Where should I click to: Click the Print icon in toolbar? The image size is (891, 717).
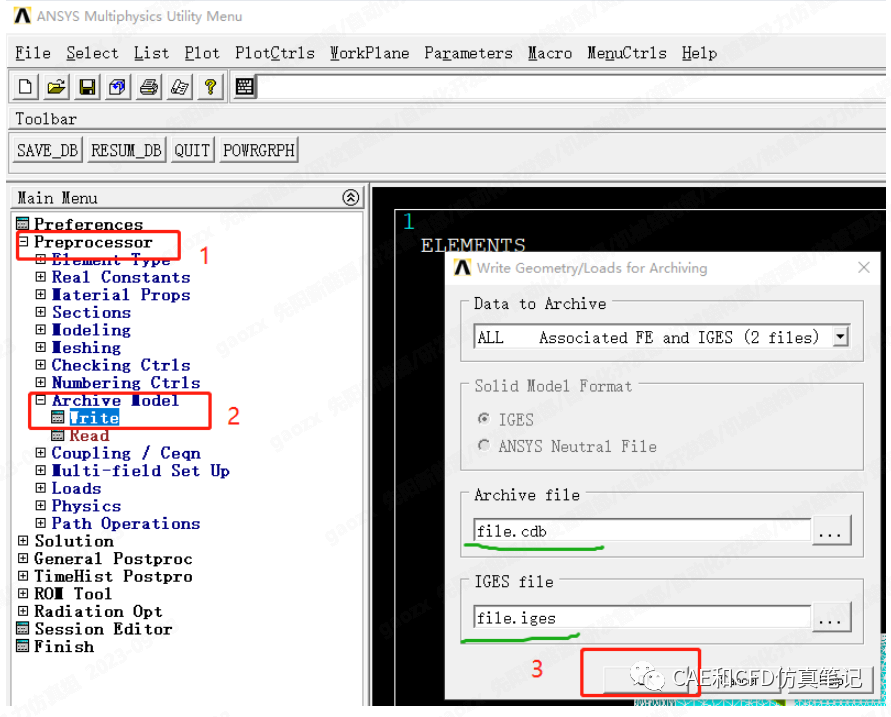[149, 87]
